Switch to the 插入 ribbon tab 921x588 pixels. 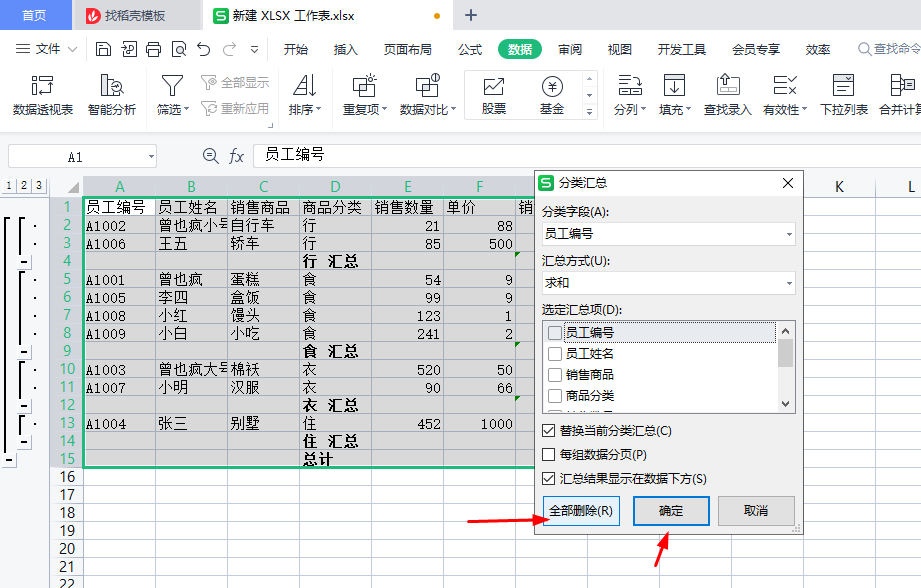click(x=345, y=49)
